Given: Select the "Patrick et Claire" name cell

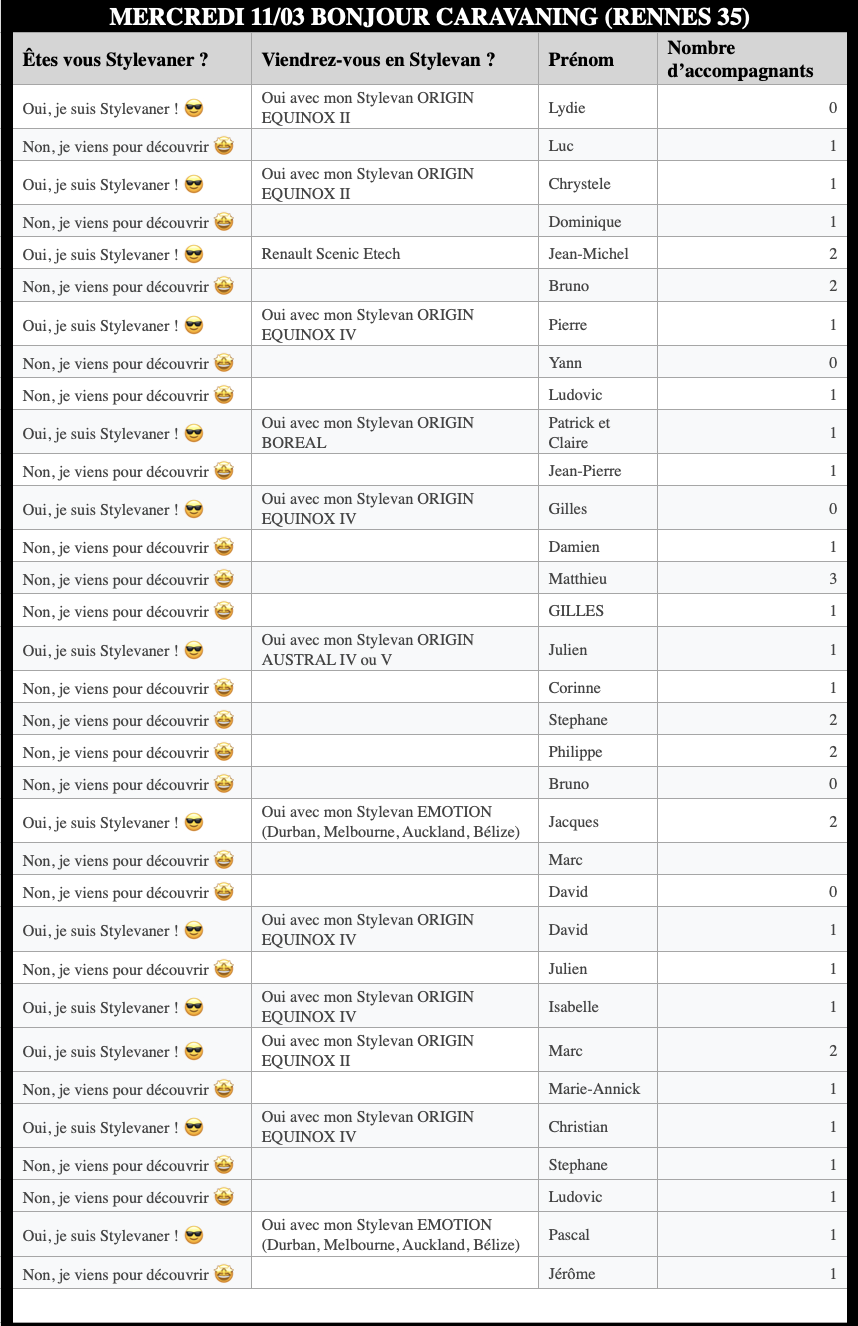Looking at the screenshot, I should click(x=579, y=433).
